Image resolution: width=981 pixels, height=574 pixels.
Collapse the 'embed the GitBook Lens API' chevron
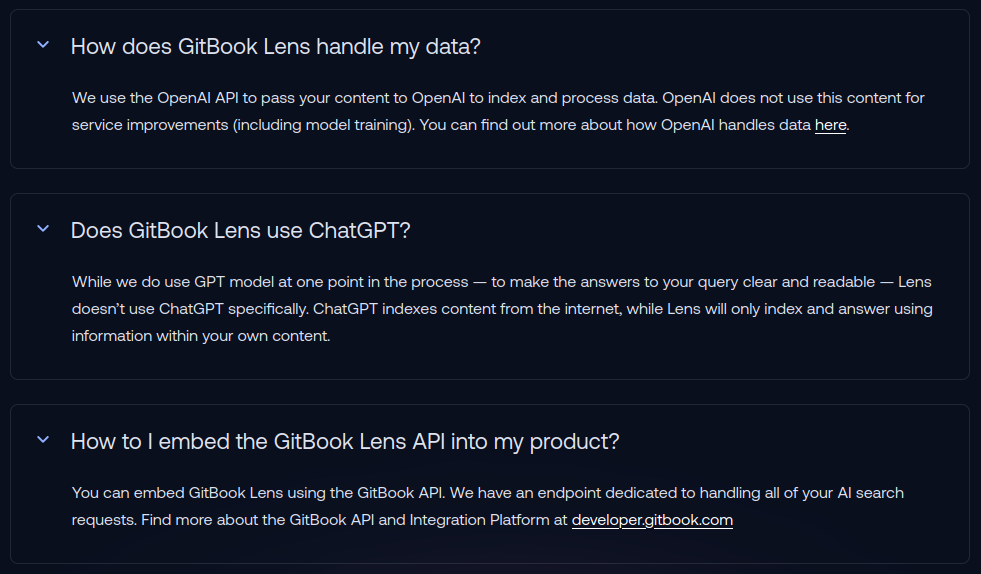pyautogui.click(x=43, y=440)
